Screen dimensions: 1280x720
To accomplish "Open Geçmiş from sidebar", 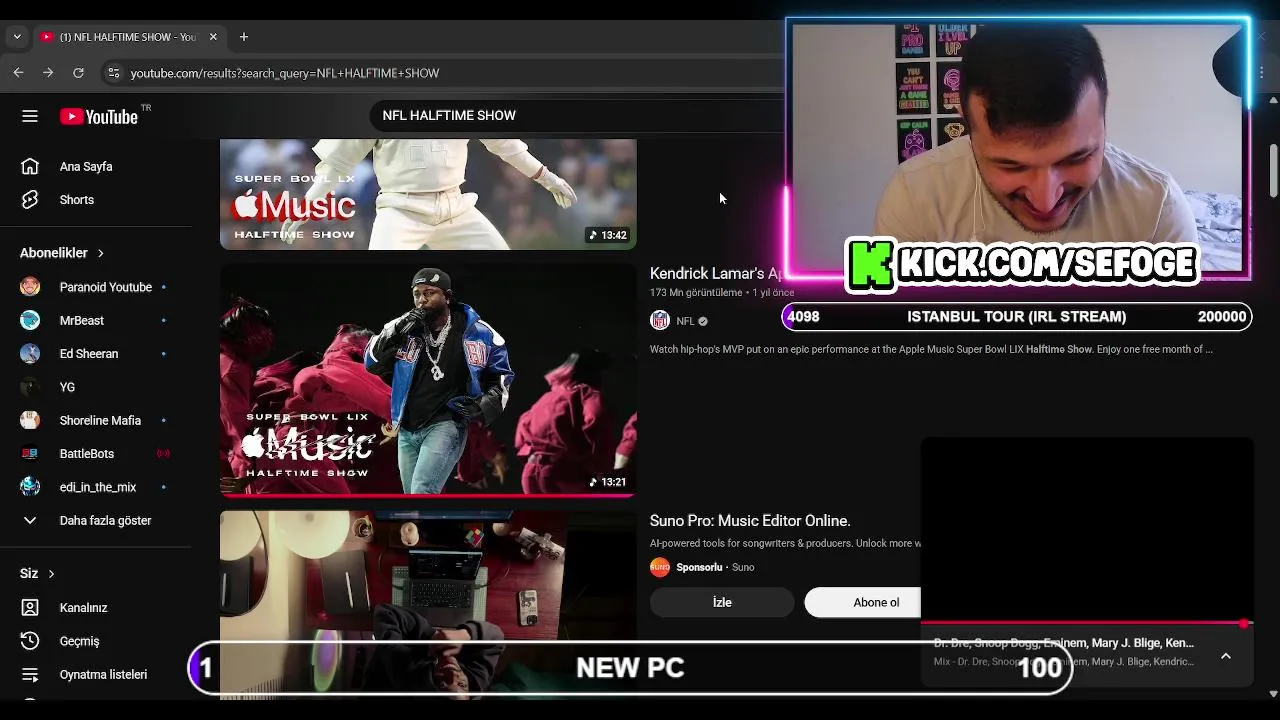I will tap(79, 641).
